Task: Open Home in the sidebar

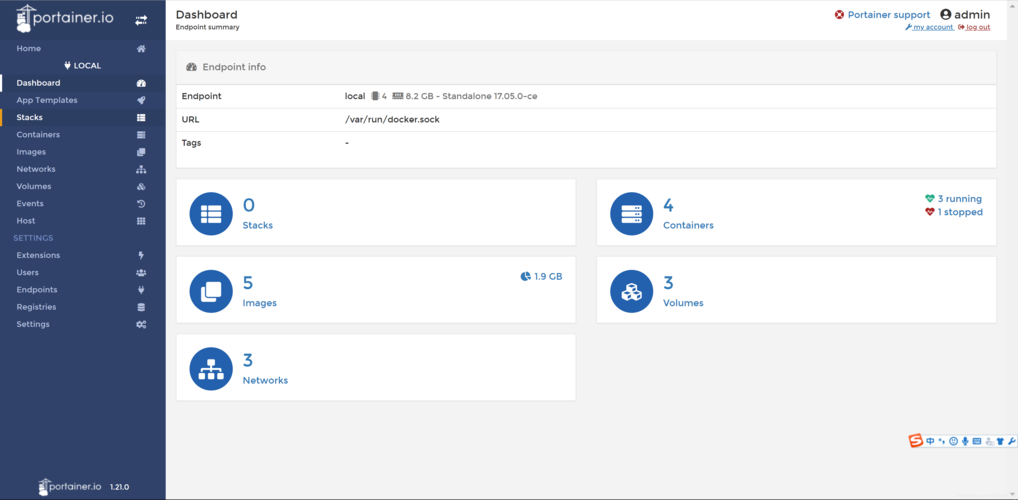Action: 29,49
